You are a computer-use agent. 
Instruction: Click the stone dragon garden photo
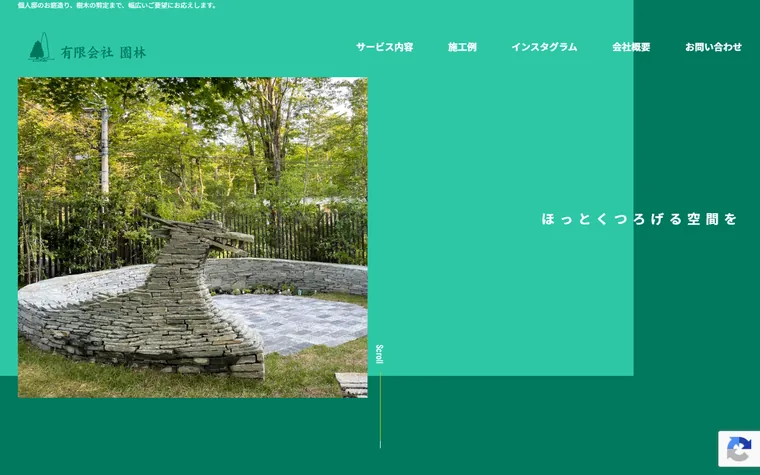(x=192, y=238)
